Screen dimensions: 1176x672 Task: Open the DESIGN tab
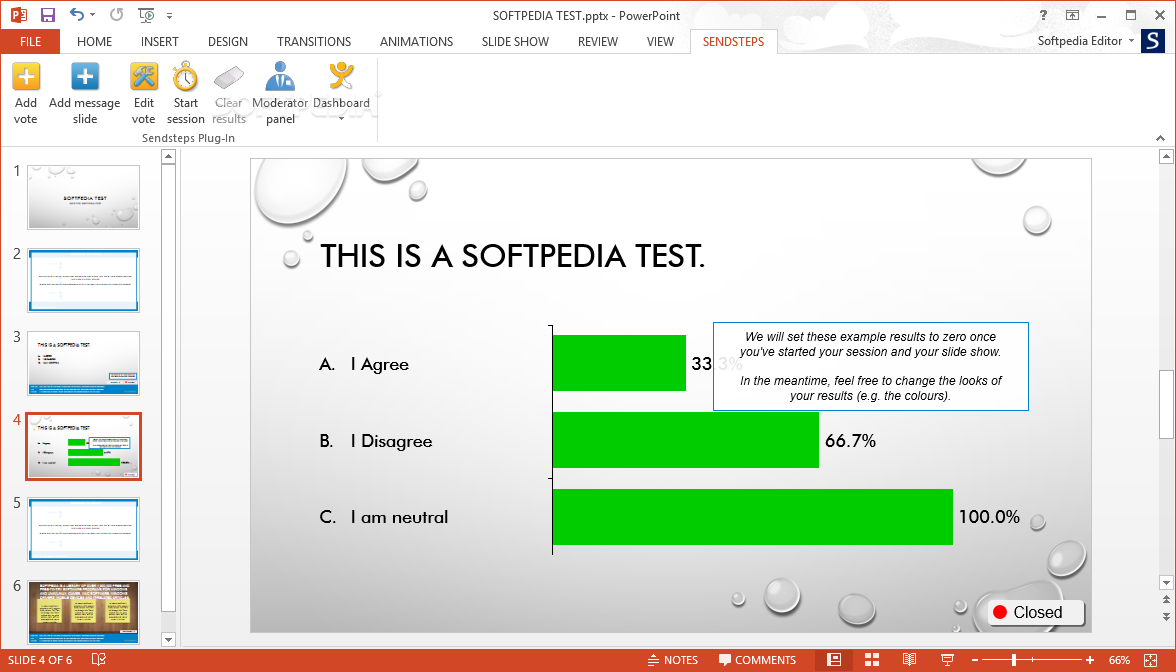(228, 41)
